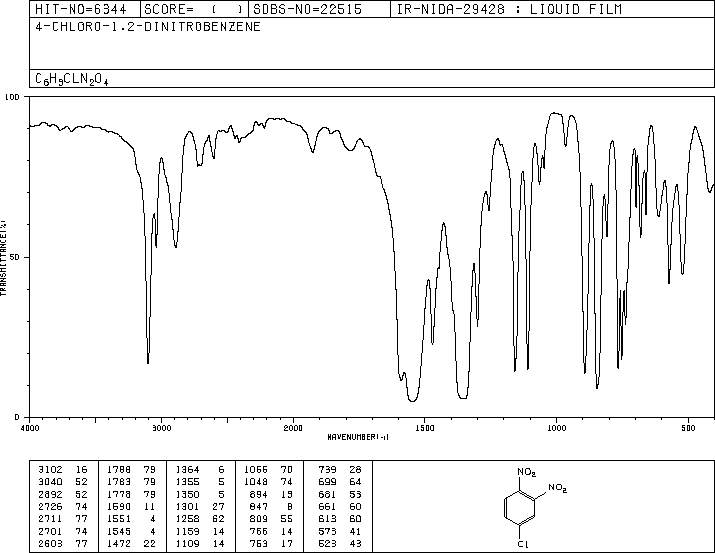This screenshot has width=715, height=553.
Task: Select the 1066 peak row
Action: (269, 469)
